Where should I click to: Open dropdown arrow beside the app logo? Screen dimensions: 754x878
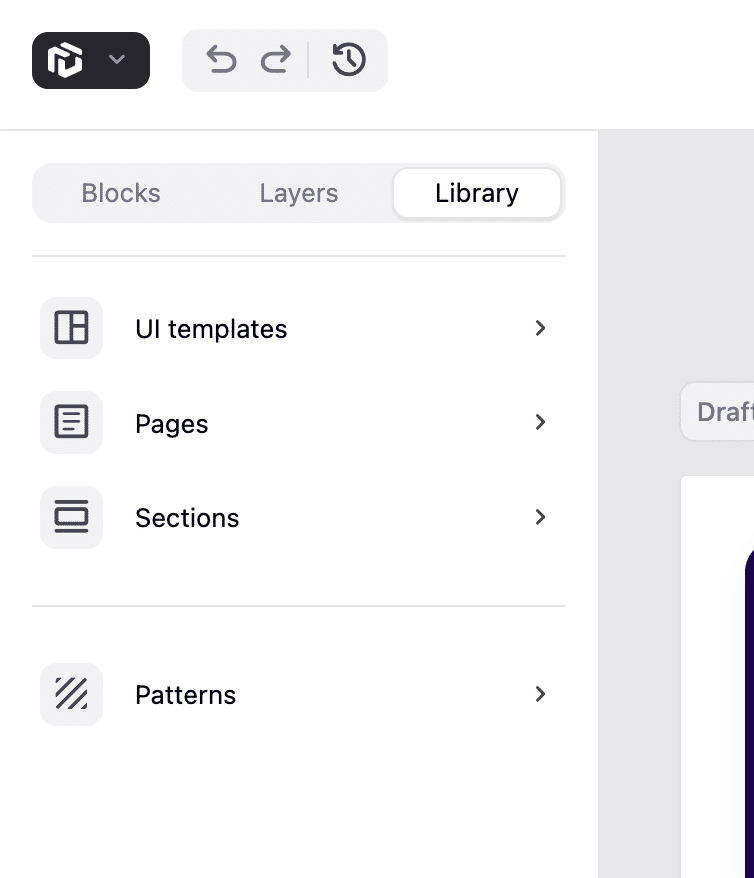pyautogui.click(x=117, y=60)
